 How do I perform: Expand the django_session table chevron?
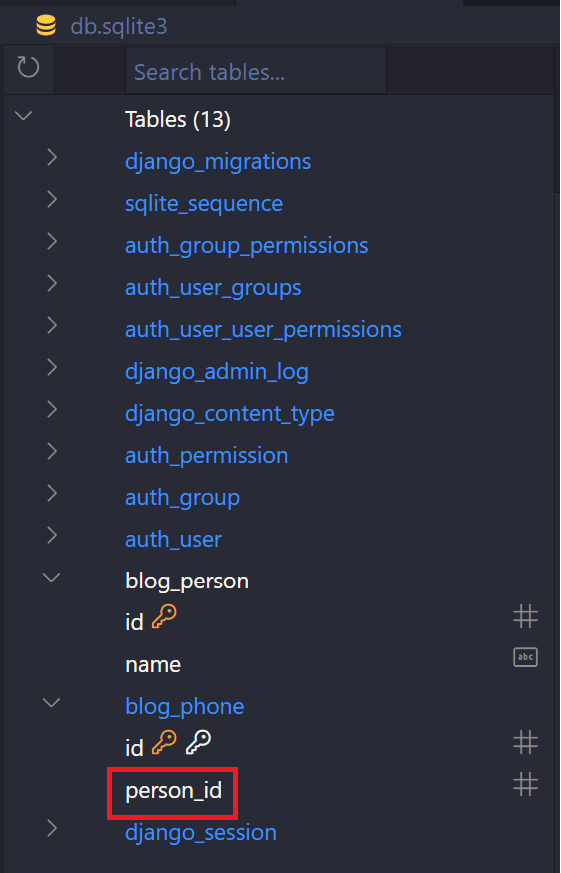tap(52, 828)
